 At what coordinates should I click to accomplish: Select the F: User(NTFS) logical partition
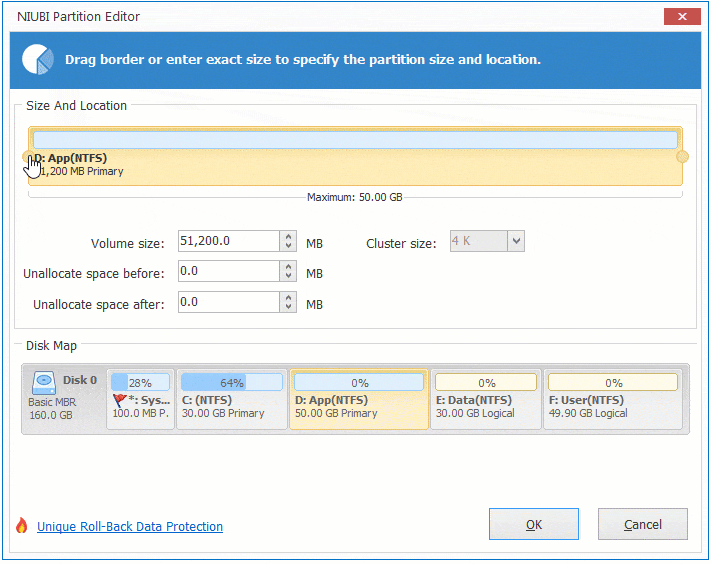613,399
